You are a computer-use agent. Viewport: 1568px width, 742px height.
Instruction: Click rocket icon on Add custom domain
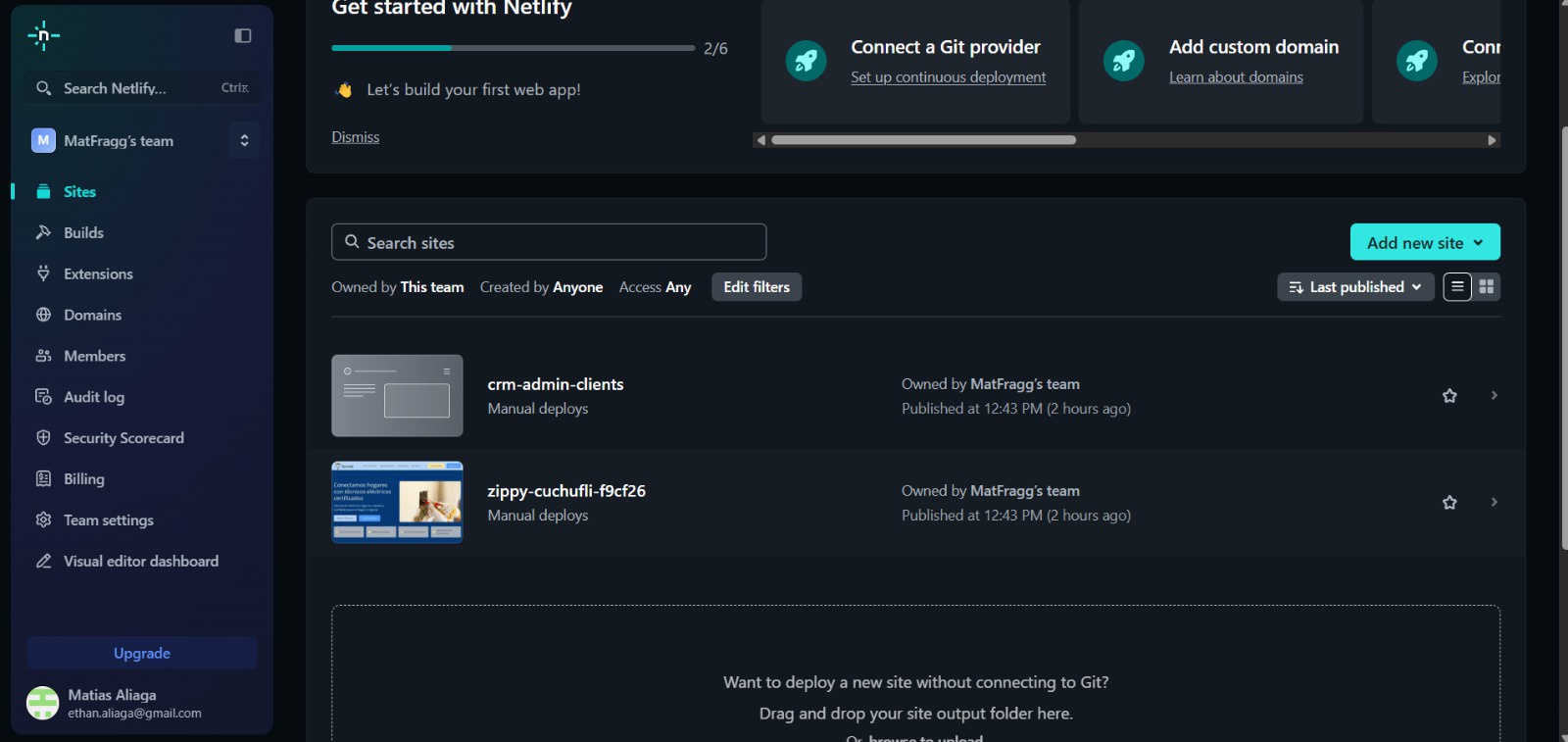tap(1124, 61)
